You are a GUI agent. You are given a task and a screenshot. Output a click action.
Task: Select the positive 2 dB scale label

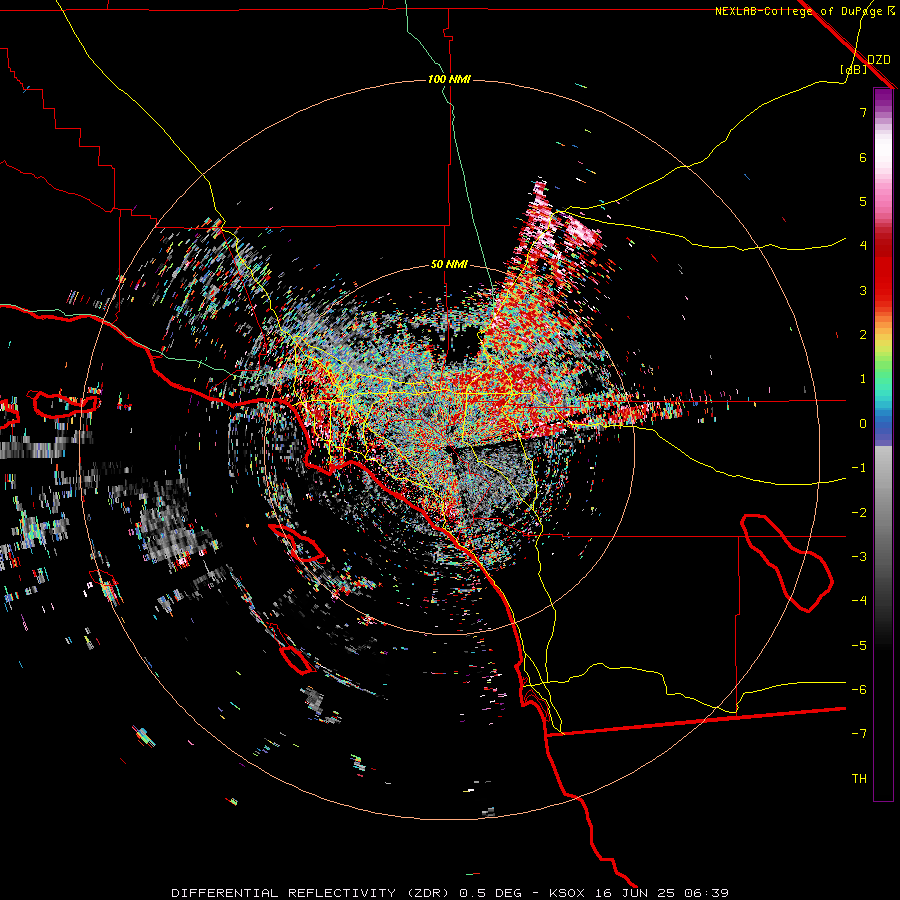pos(863,335)
